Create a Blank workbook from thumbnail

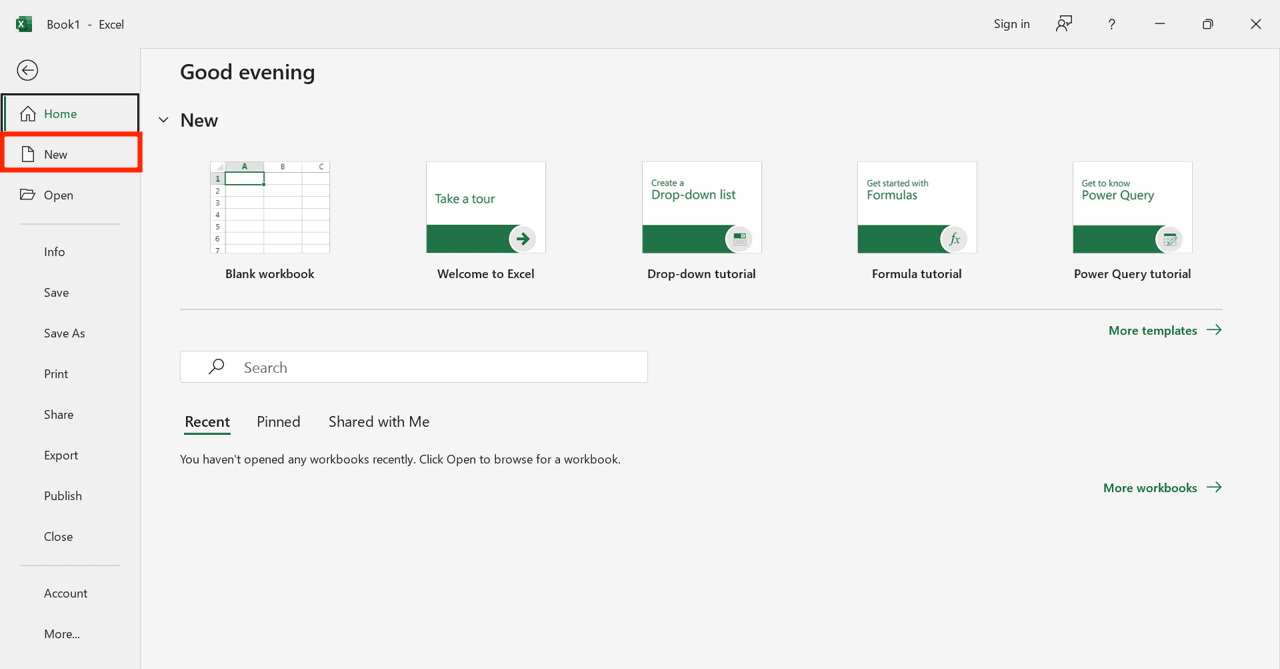pos(270,208)
